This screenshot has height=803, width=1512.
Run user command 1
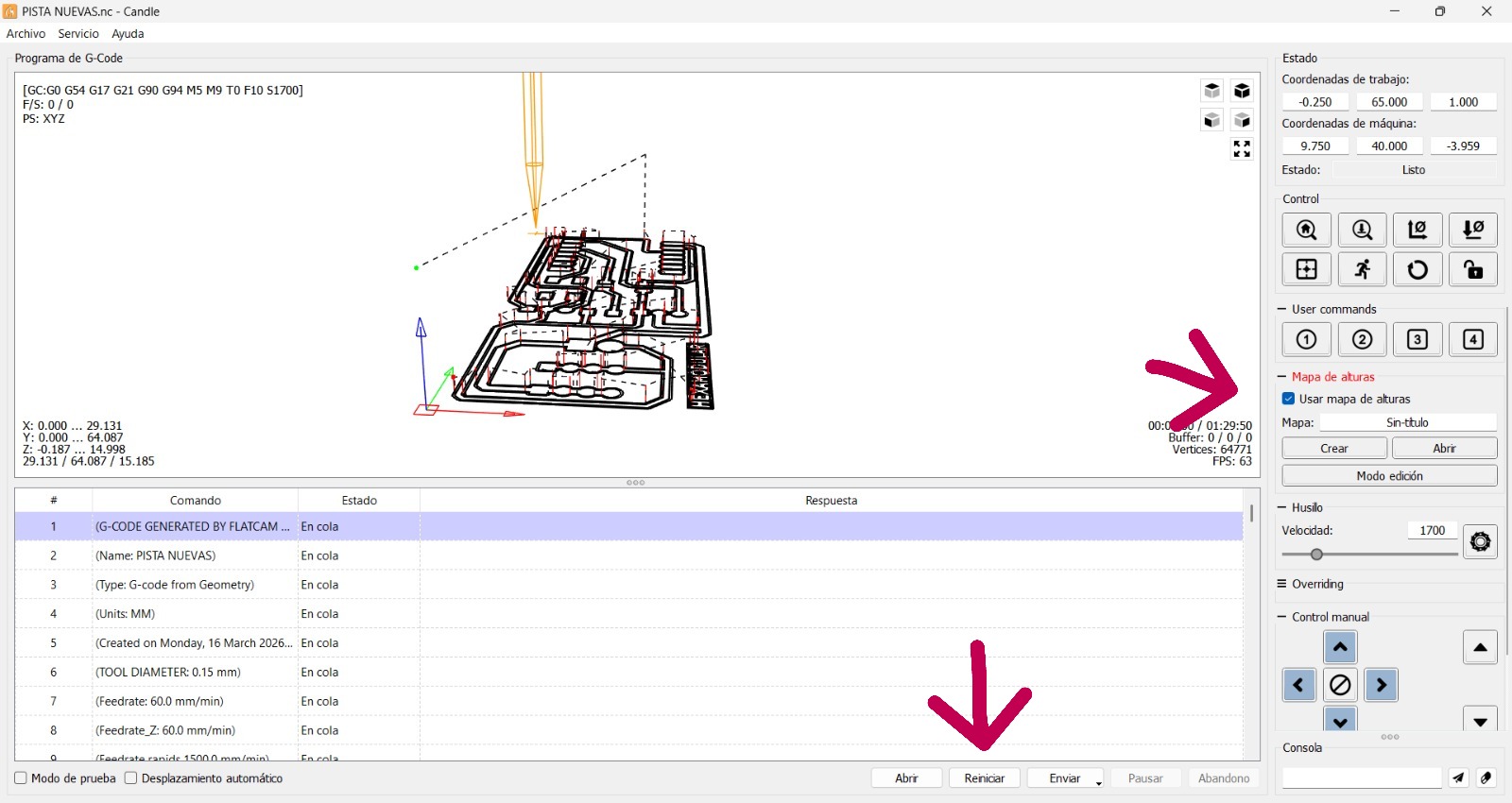click(1307, 339)
